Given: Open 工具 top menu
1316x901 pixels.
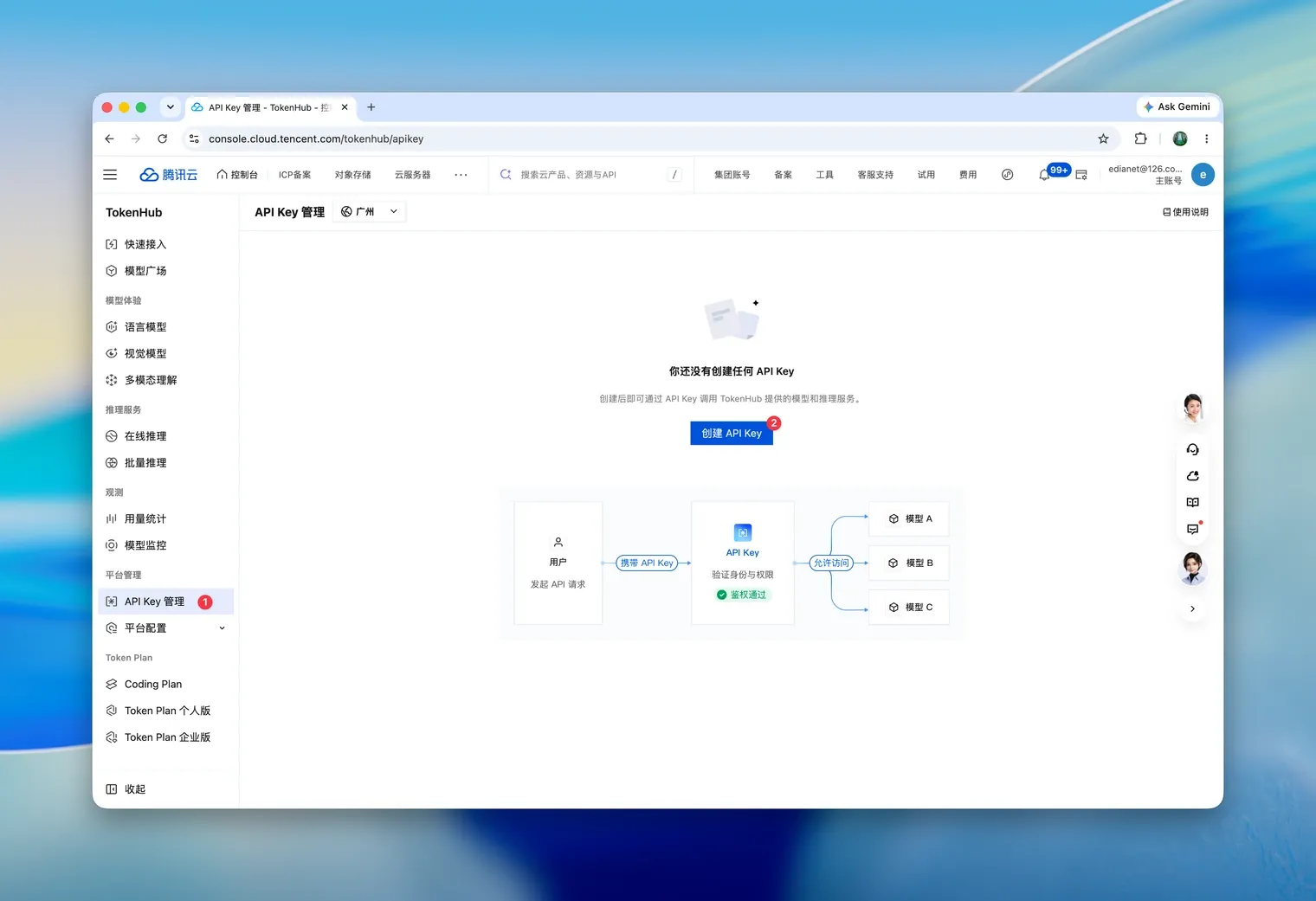Looking at the screenshot, I should [x=825, y=175].
